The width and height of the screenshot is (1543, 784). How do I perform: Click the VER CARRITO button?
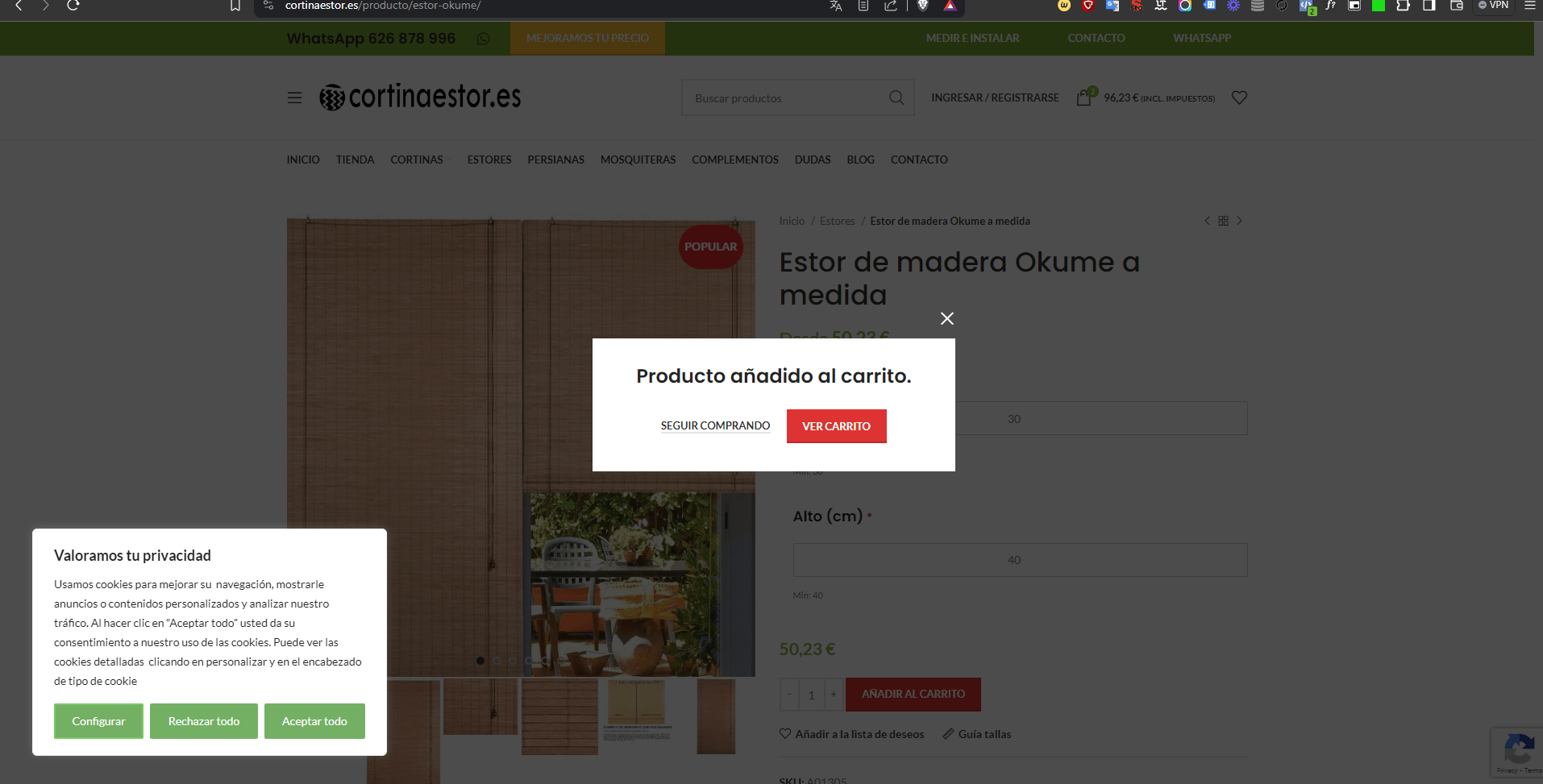pos(836,426)
